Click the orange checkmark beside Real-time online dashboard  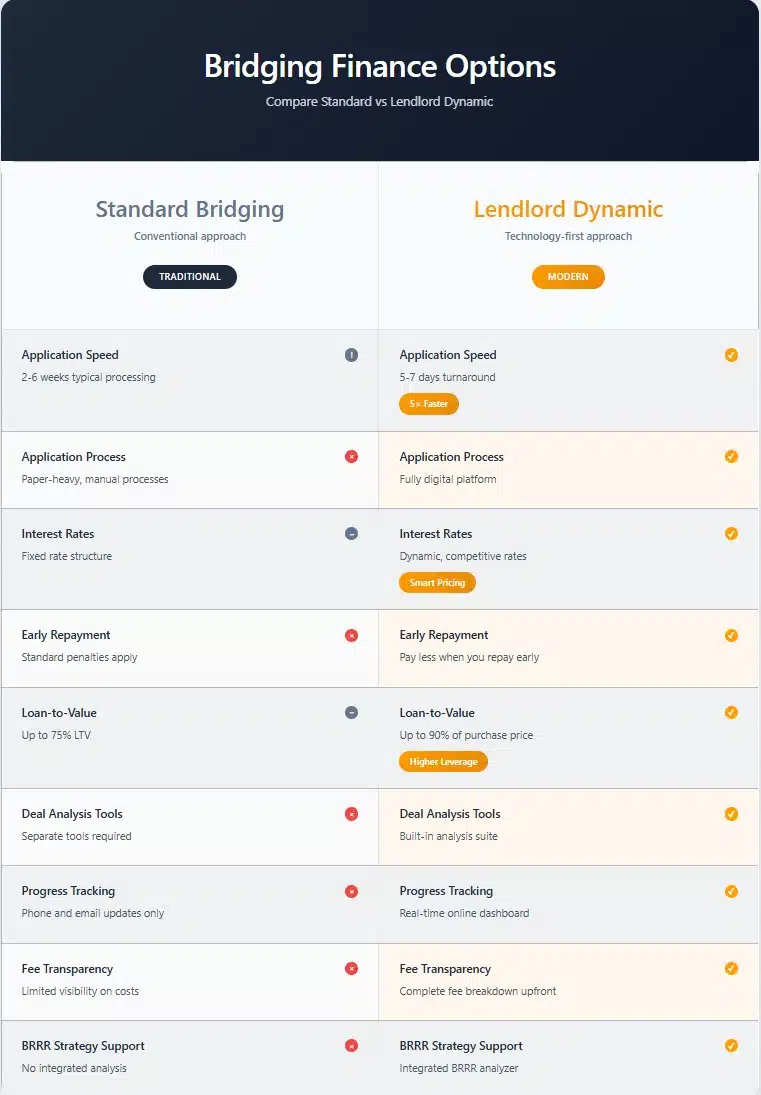click(x=731, y=892)
